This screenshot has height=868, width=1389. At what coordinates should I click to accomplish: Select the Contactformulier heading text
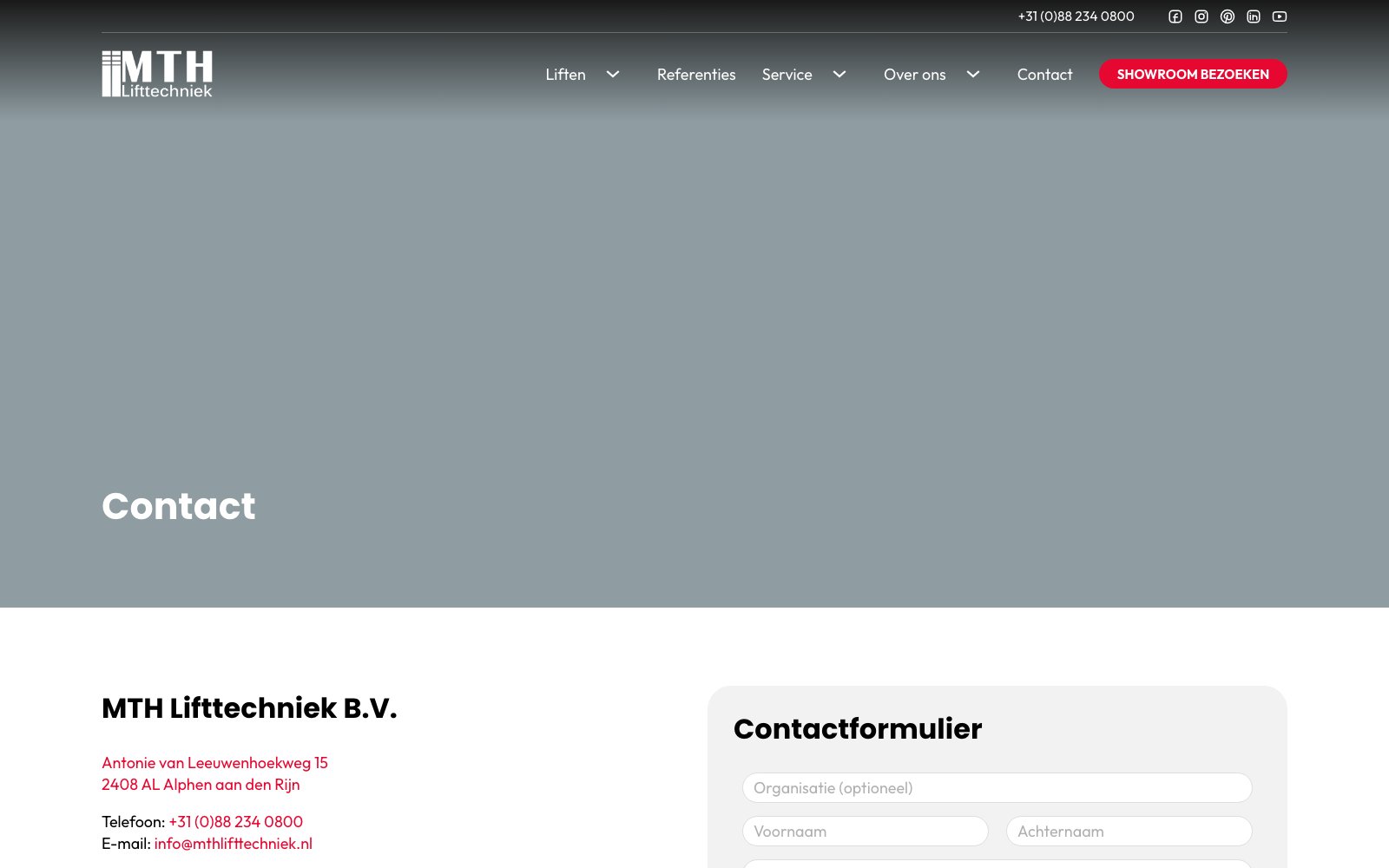(x=858, y=729)
